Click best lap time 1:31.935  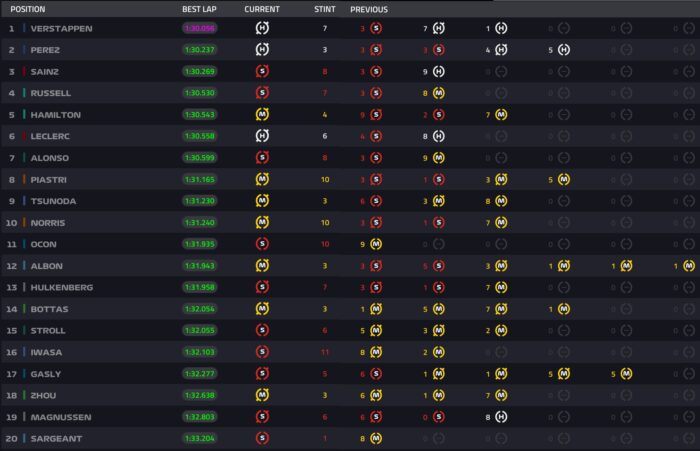[x=200, y=244]
